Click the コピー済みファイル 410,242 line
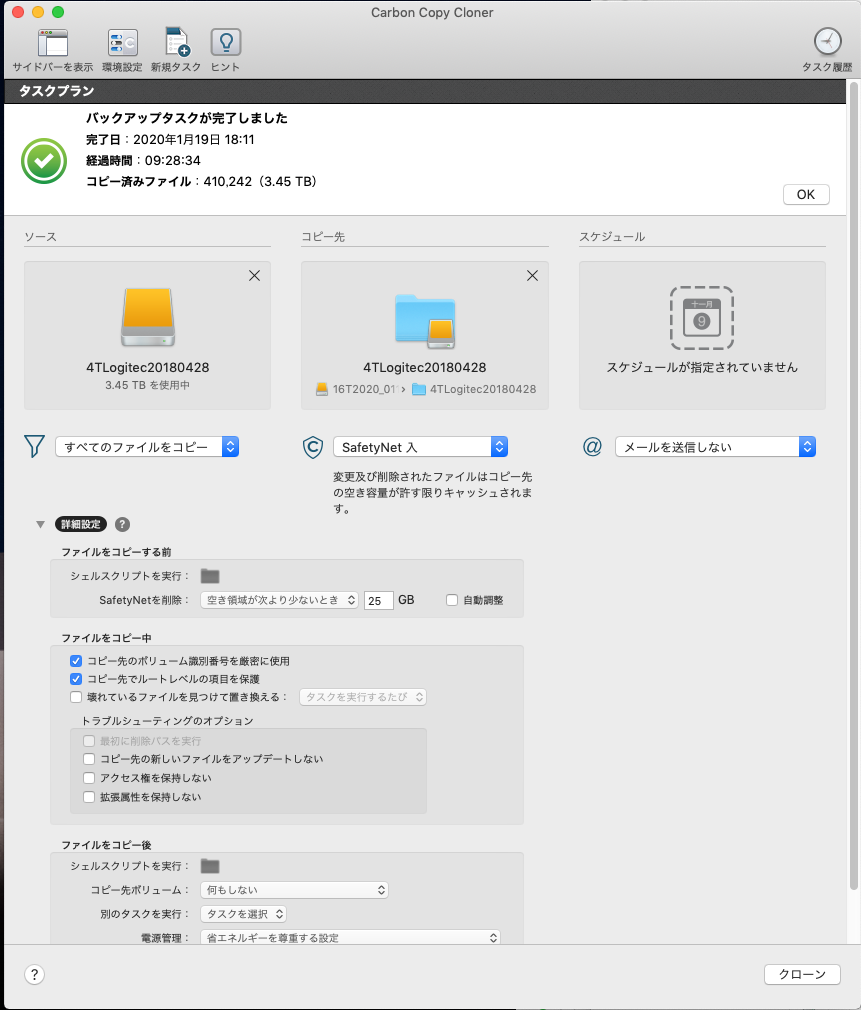 coord(202,182)
